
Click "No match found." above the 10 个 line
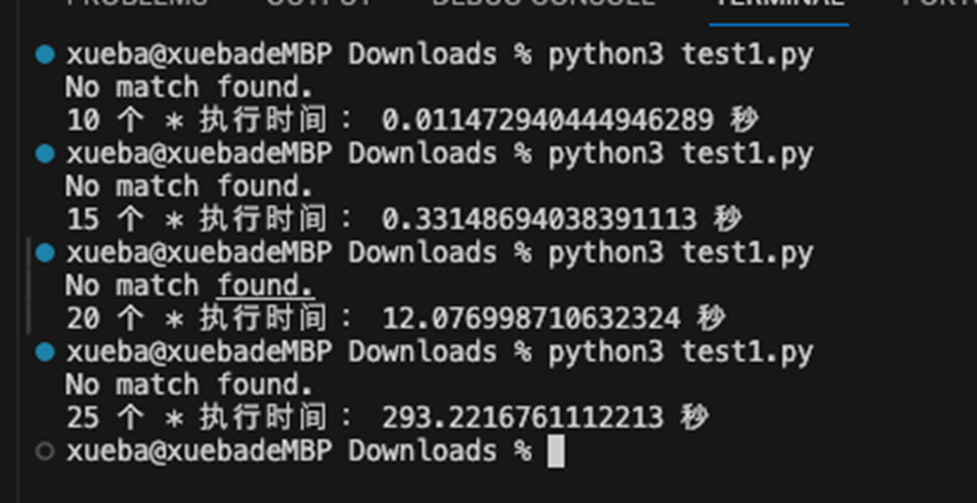[x=189, y=88]
